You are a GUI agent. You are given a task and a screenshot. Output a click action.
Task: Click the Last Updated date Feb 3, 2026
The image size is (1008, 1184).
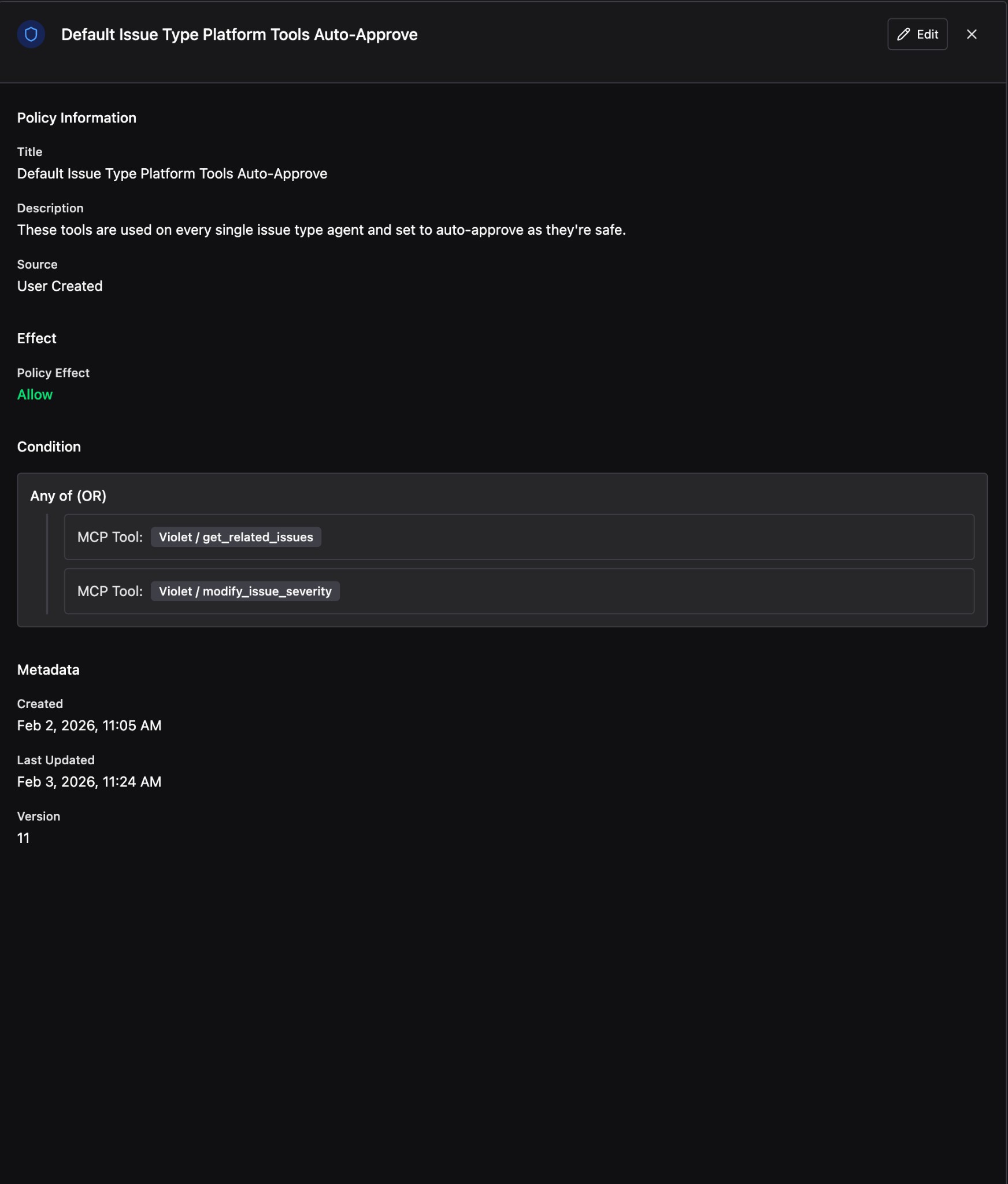pyautogui.click(x=89, y=782)
